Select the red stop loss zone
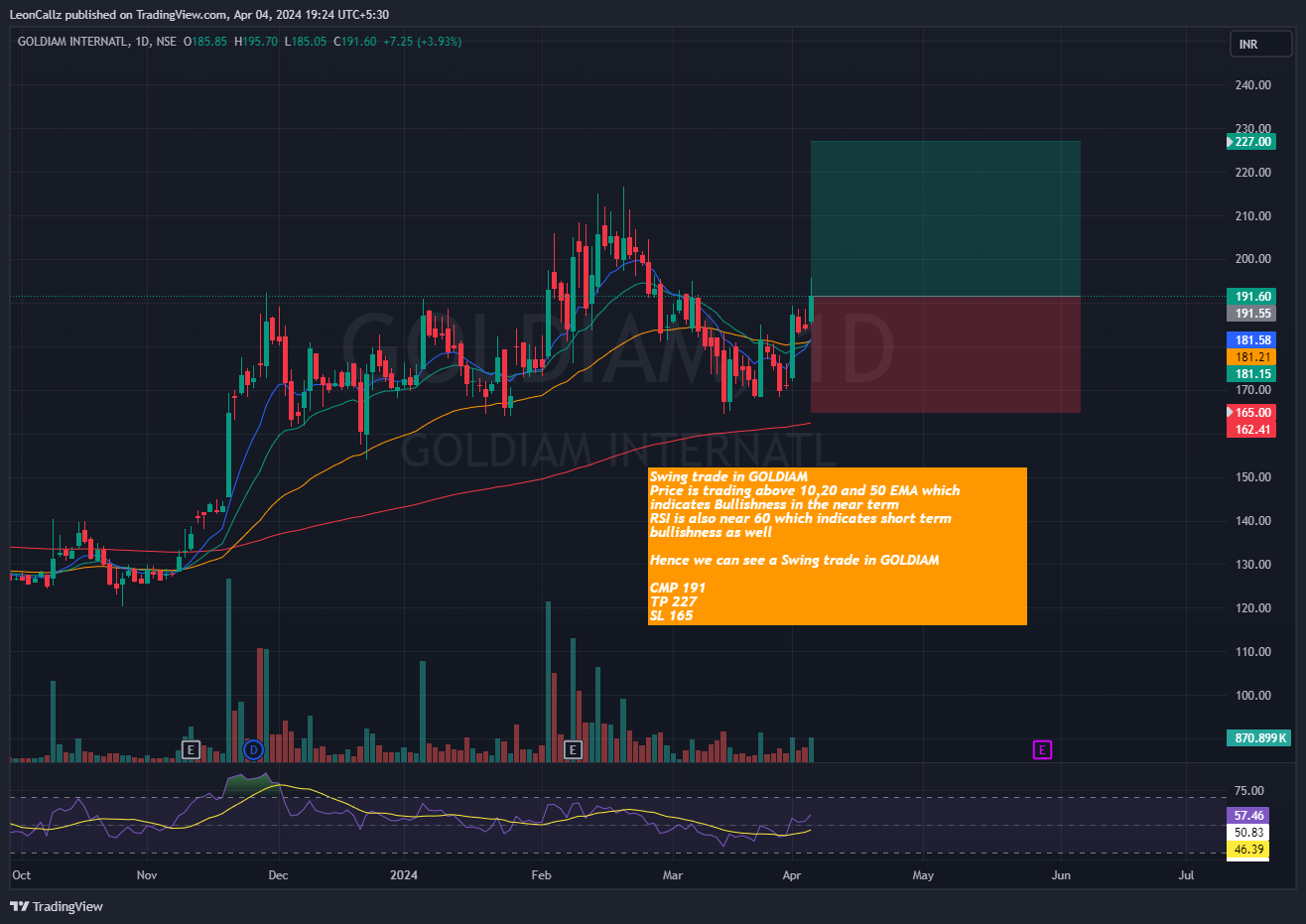This screenshot has height=924, width=1306. click(945, 354)
